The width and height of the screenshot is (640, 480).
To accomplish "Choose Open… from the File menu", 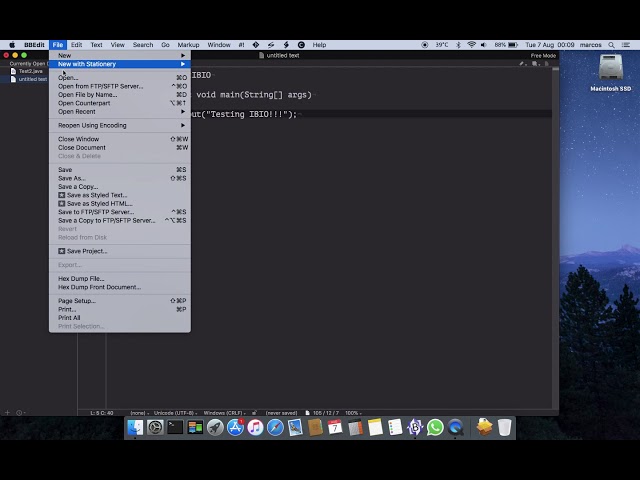I will pyautogui.click(x=120, y=78).
